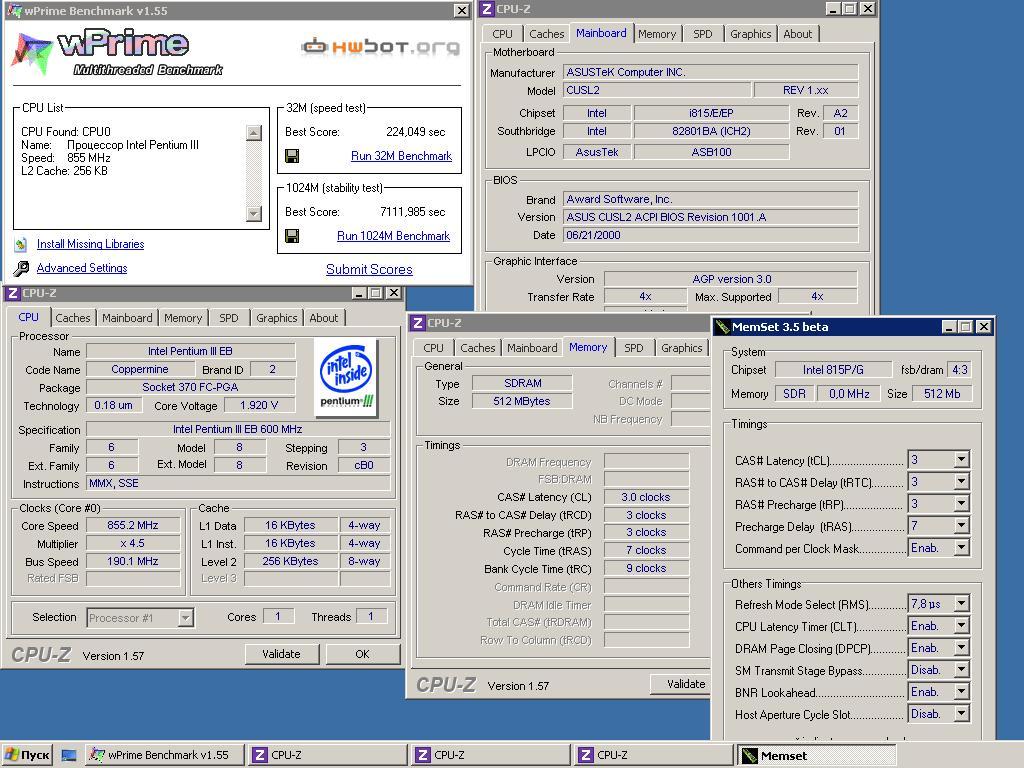Click the BIOS Date 06/21/2000 value
The image size is (1024, 768).
tap(711, 235)
